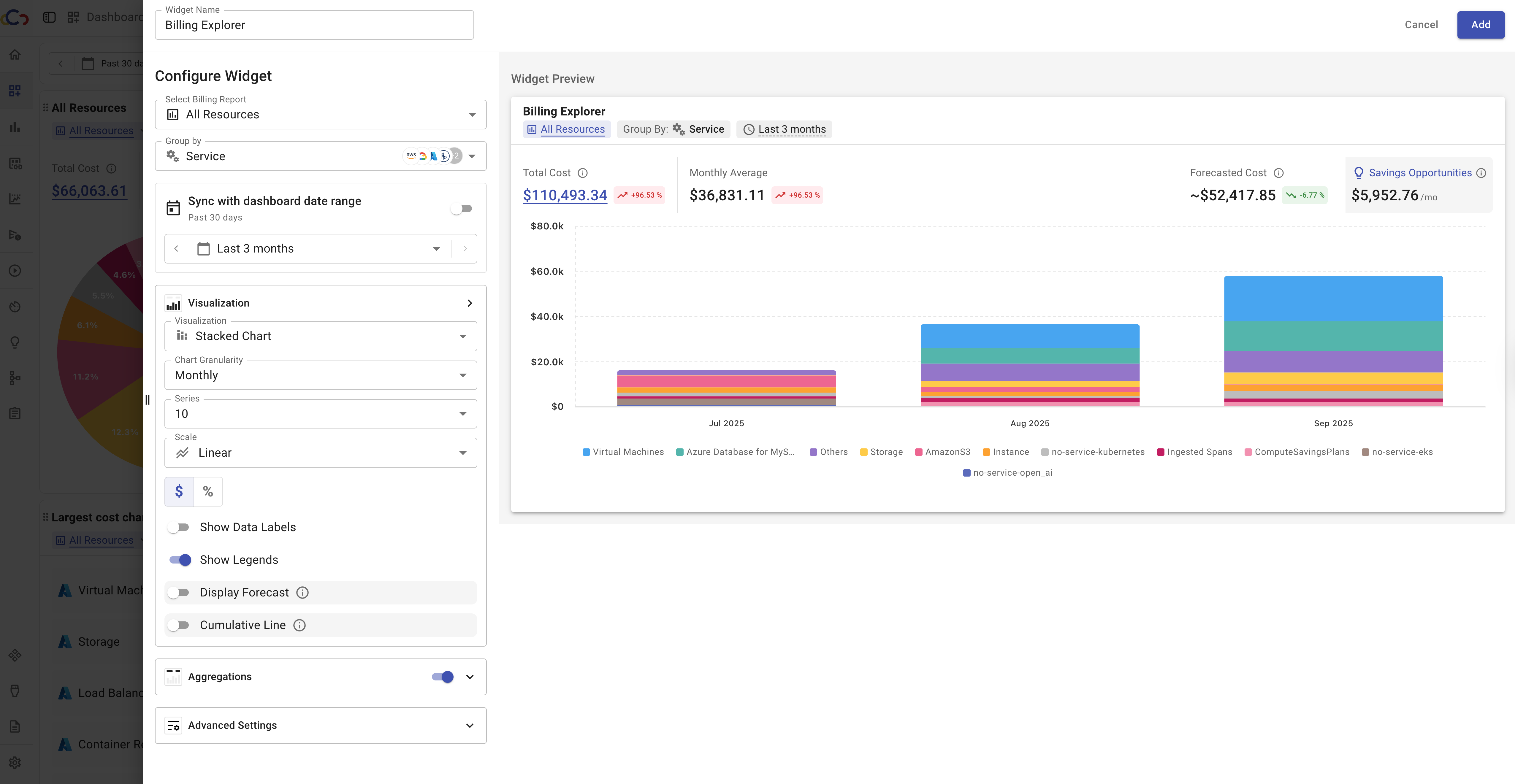Turn on Show Data Labels

click(179, 527)
